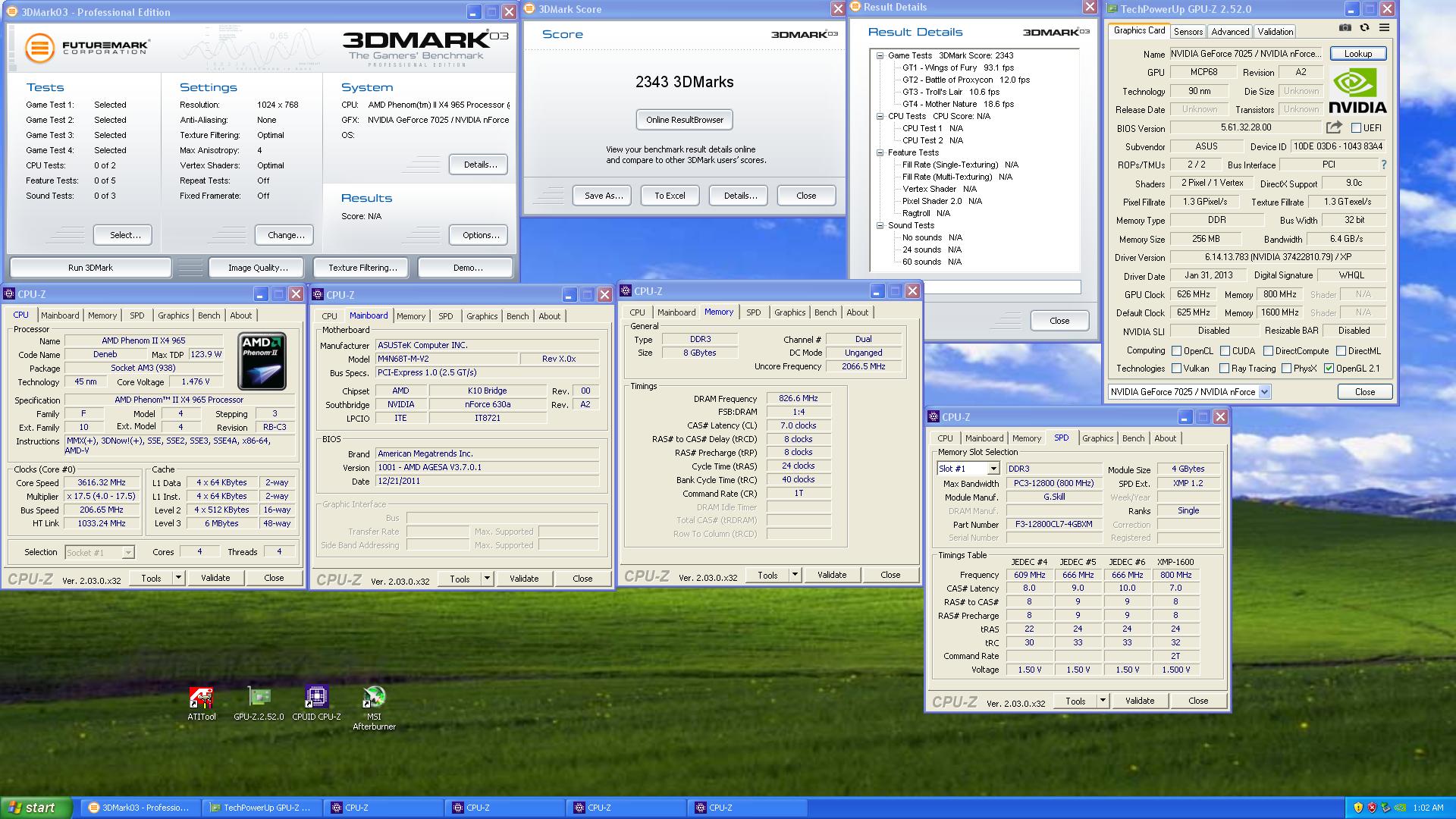Screen dimensions: 1456x819
Task: Switch to 3DMark03 Professional taskbar item
Action: coord(141,808)
